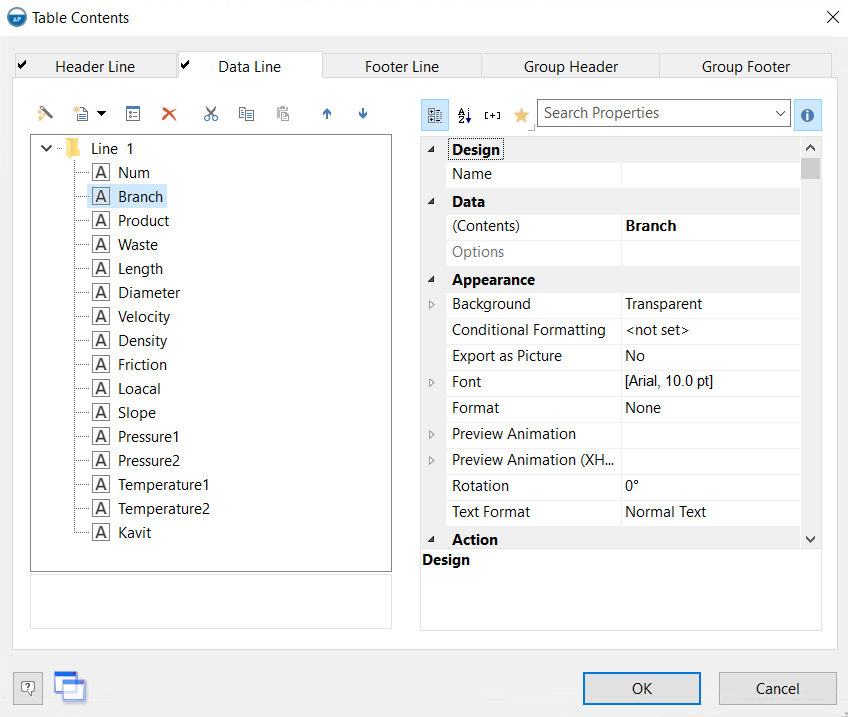This screenshot has height=717, width=848.
Task: Select the Velocity tree item
Action: click(143, 317)
